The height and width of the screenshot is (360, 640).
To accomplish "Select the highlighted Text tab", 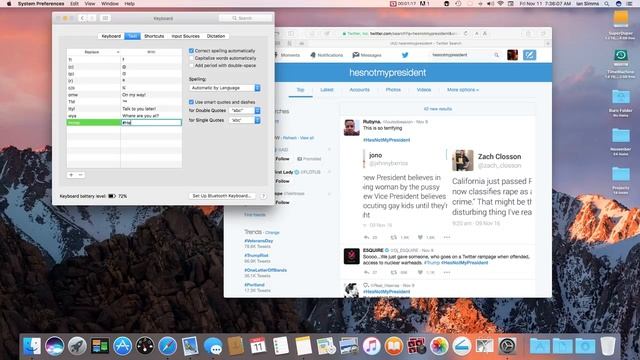I will click(132, 36).
